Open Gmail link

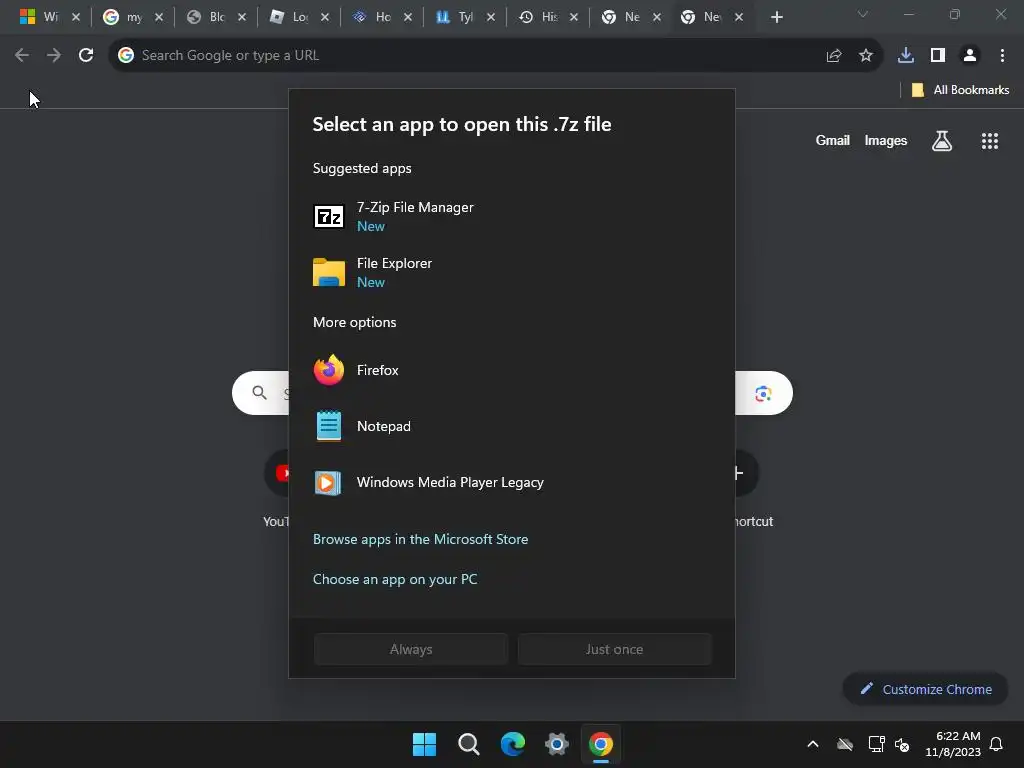[833, 140]
